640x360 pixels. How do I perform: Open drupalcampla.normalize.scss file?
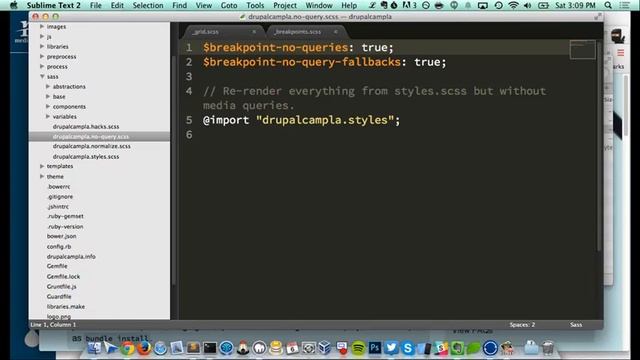[91, 146]
